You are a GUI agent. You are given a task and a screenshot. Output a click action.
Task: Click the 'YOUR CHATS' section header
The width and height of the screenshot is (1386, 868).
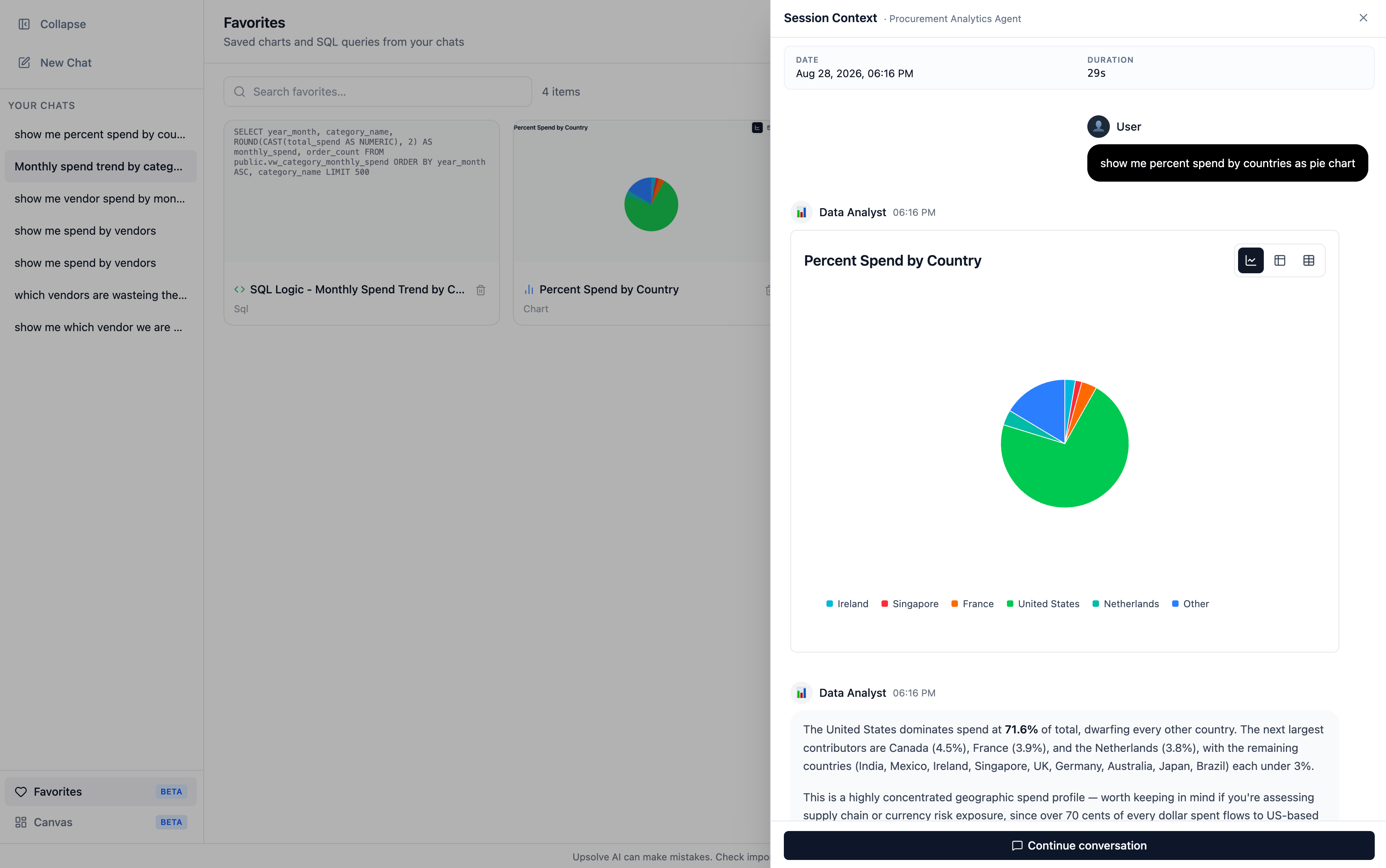(x=41, y=106)
